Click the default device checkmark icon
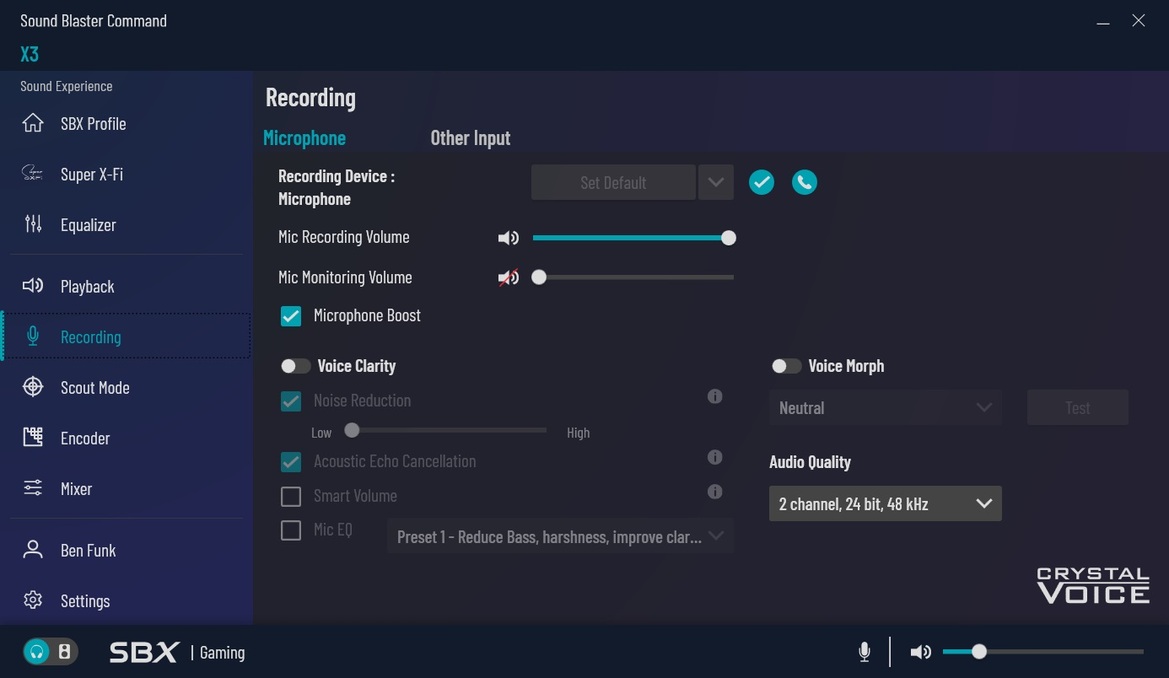Image resolution: width=1169 pixels, height=678 pixels. click(761, 182)
